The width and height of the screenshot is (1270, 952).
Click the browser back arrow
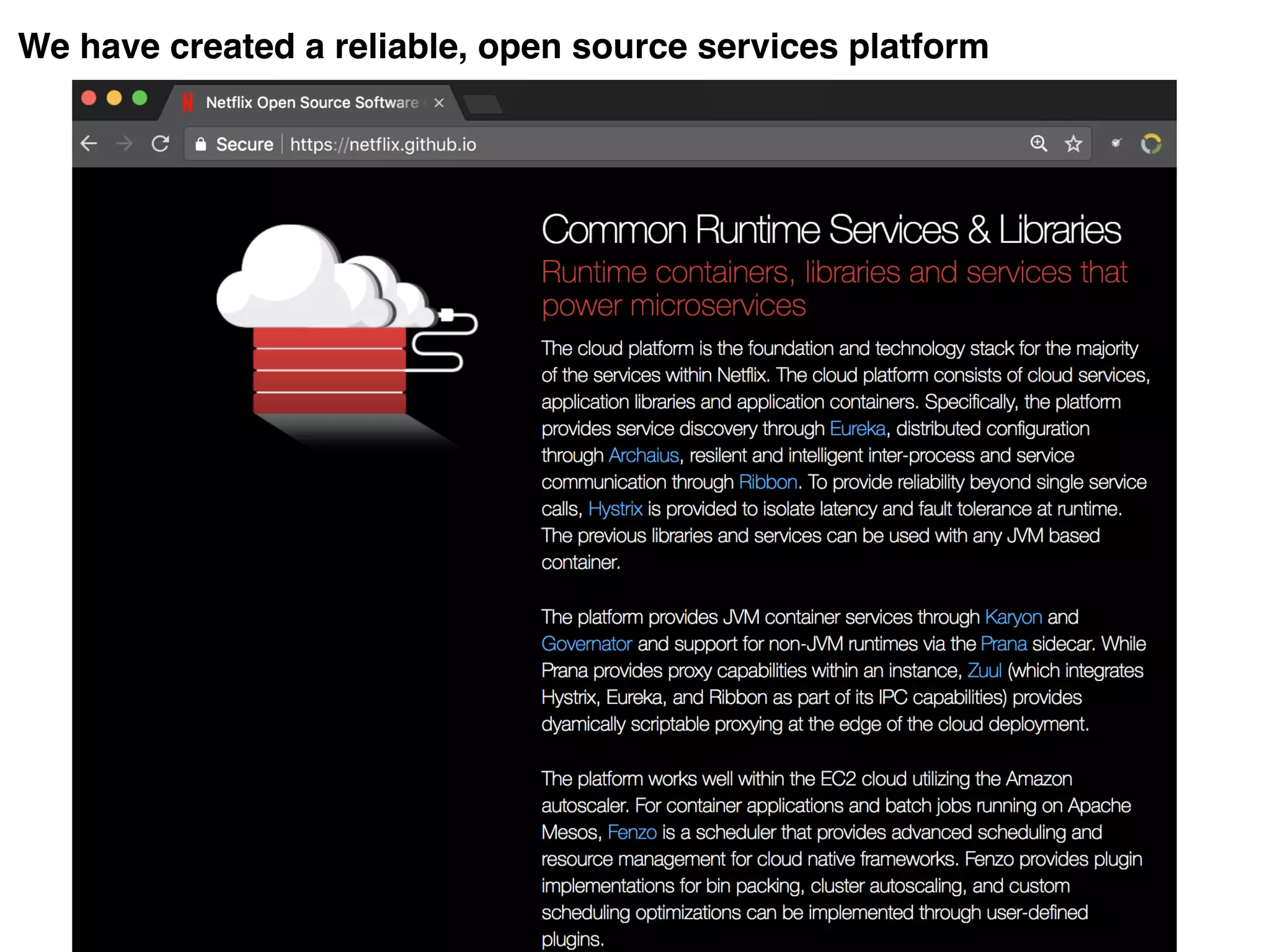[89, 144]
